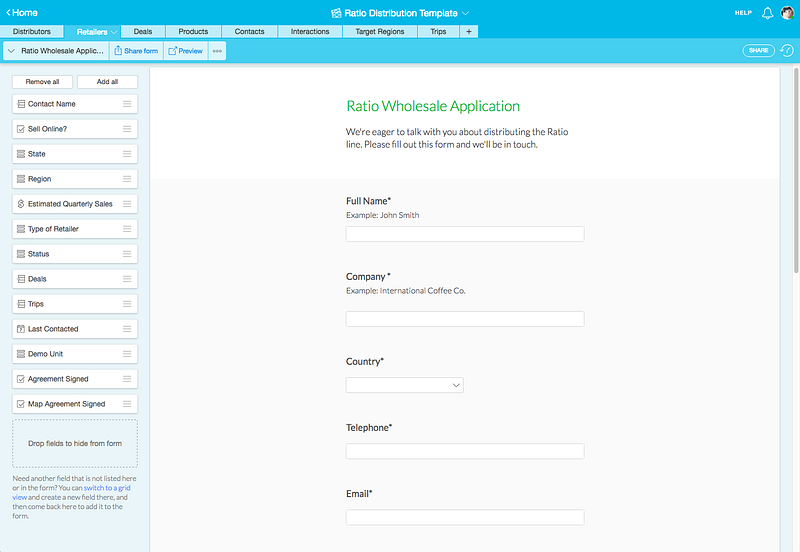Expand the view switcher chevron
Screen dimensions: 800x552
pos(11,51)
